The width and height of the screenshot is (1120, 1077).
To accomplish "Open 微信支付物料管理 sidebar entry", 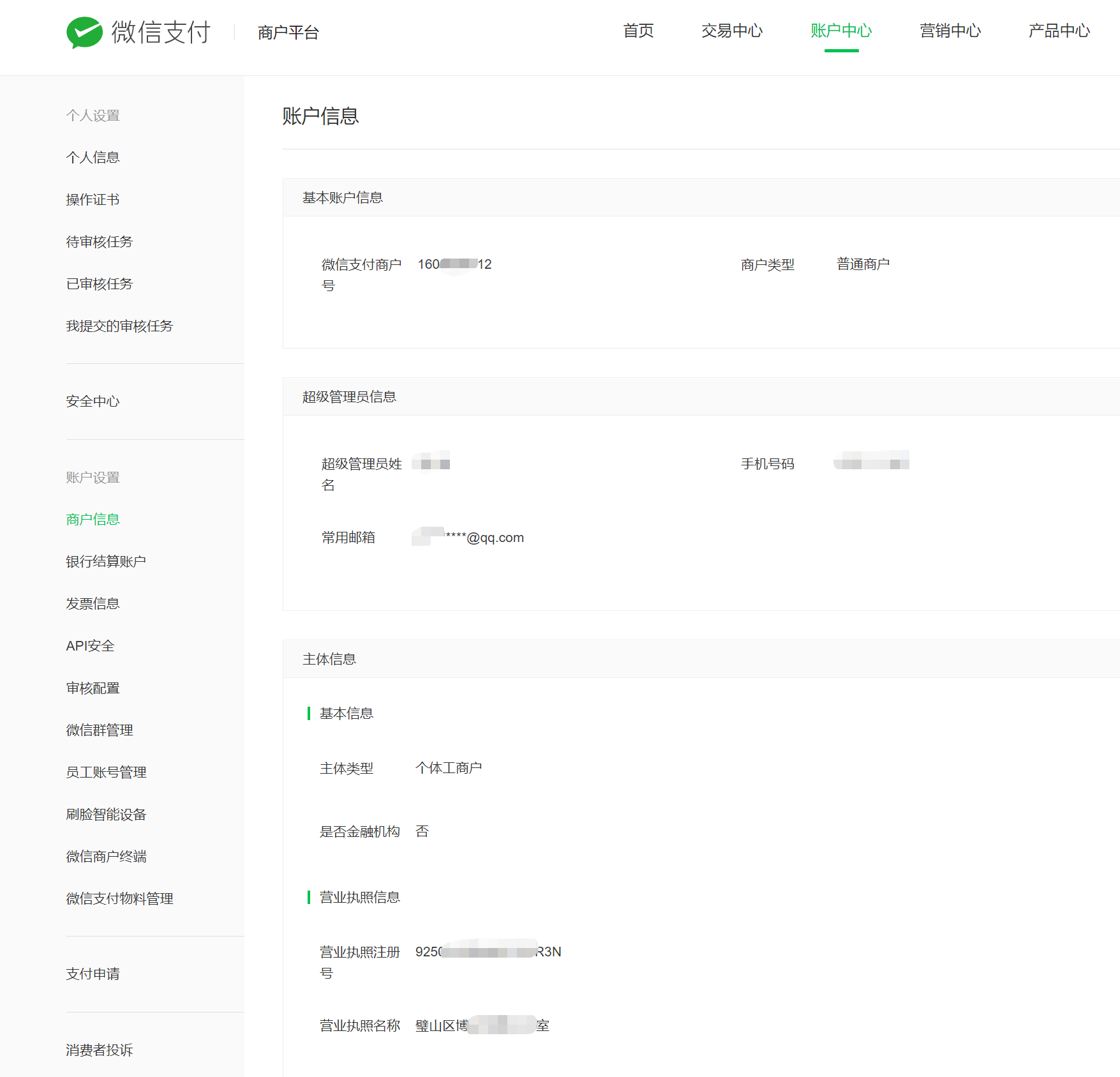I will tap(120, 899).
